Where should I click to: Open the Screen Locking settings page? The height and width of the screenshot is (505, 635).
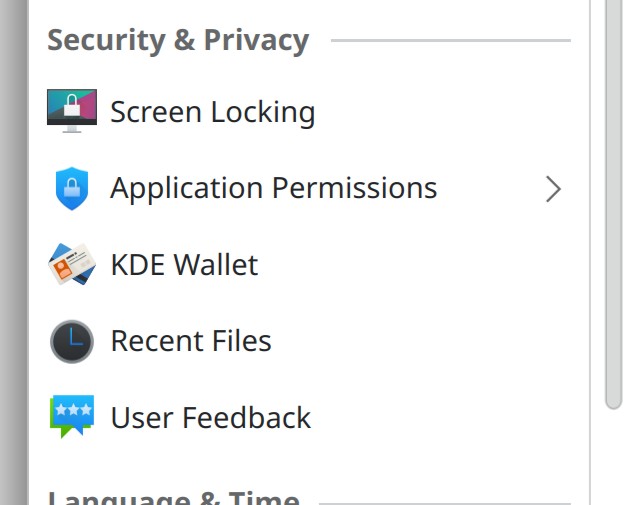pos(212,112)
